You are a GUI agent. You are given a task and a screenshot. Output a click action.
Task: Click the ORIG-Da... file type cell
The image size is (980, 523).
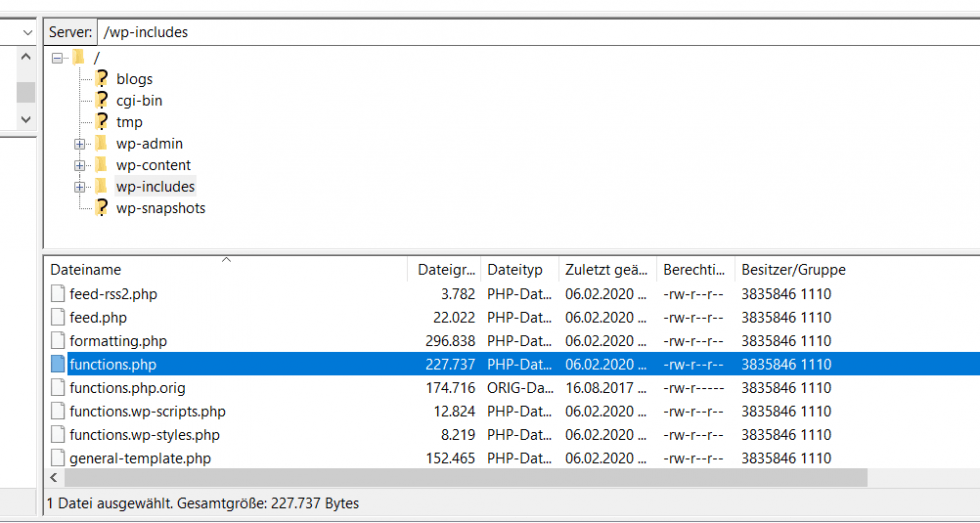[520, 388]
